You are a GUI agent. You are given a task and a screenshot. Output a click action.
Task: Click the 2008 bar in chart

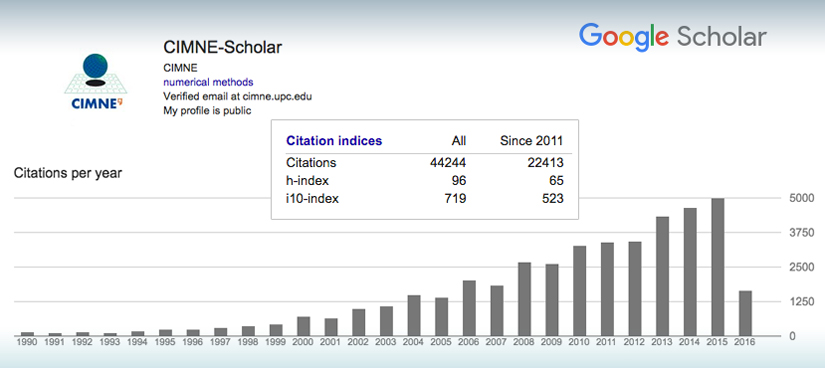coord(525,299)
